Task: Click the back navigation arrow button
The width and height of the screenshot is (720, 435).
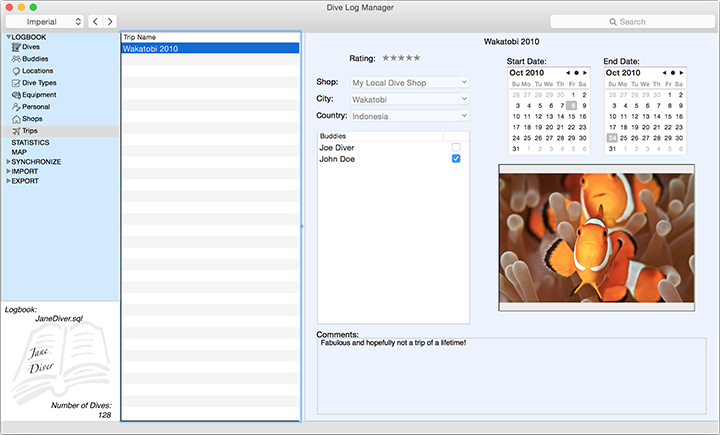Action: 94,21
